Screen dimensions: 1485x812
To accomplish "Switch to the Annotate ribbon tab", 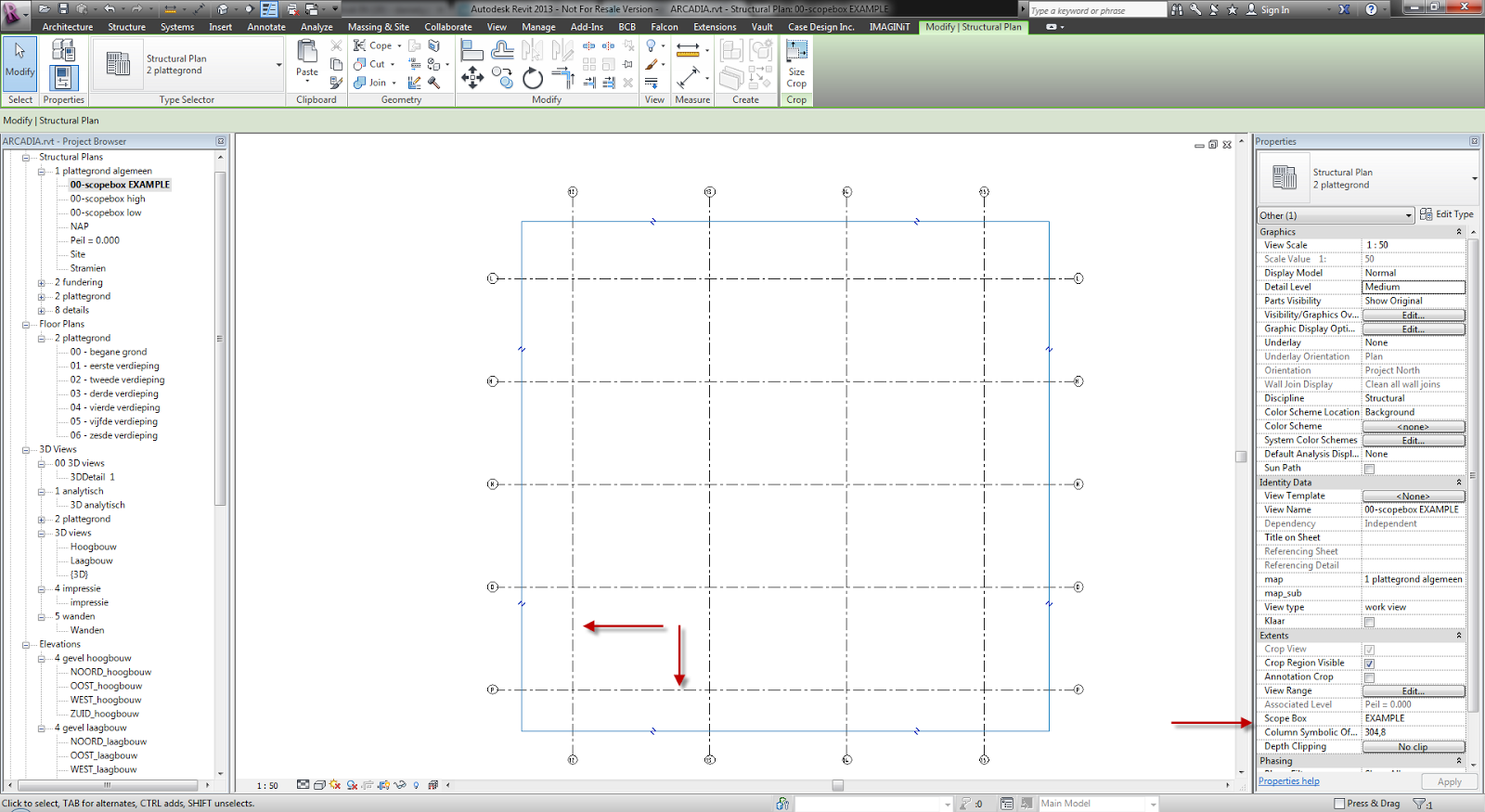I will [x=266, y=27].
